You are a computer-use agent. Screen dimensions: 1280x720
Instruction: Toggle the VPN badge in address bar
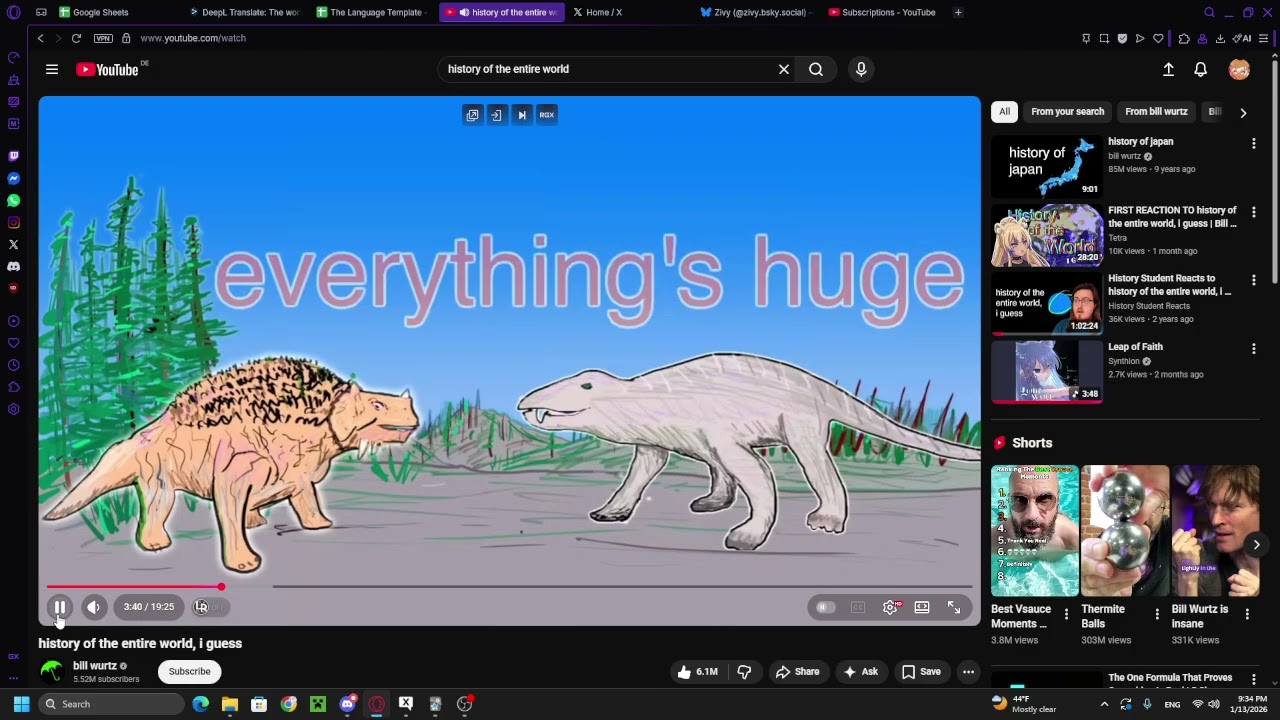103,38
